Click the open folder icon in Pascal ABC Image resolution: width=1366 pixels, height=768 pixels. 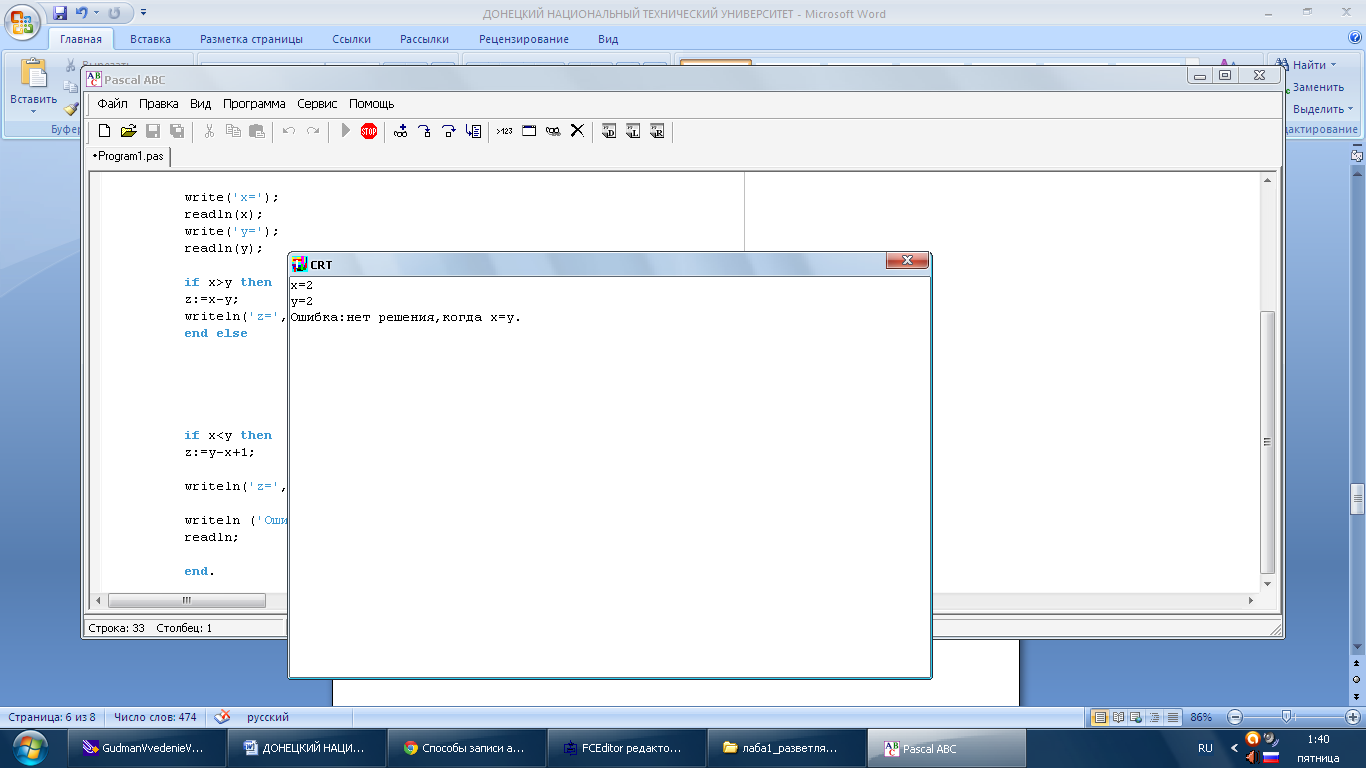coord(128,131)
